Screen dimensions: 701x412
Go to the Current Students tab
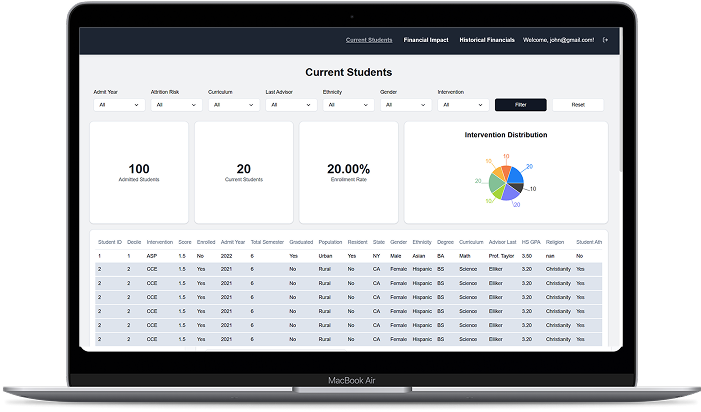[369, 40]
